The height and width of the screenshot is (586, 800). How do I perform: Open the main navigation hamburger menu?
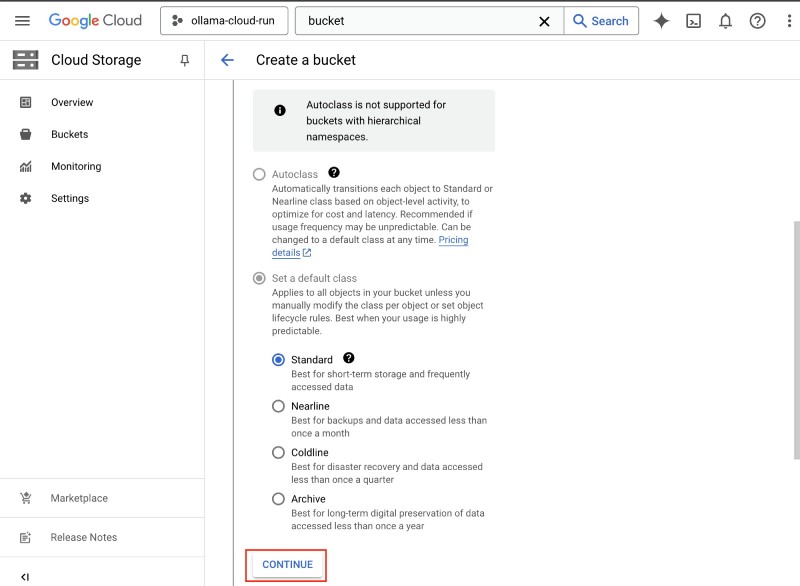pos(22,21)
